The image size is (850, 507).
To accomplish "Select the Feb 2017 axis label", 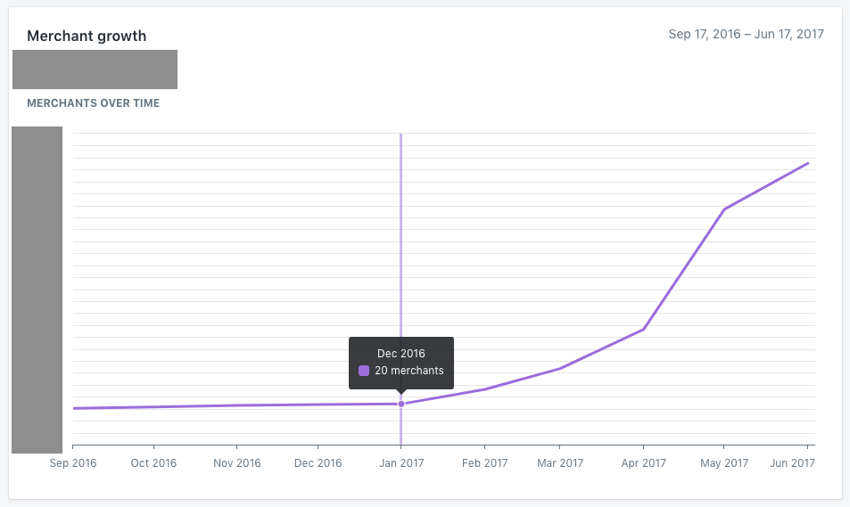I will (x=485, y=463).
